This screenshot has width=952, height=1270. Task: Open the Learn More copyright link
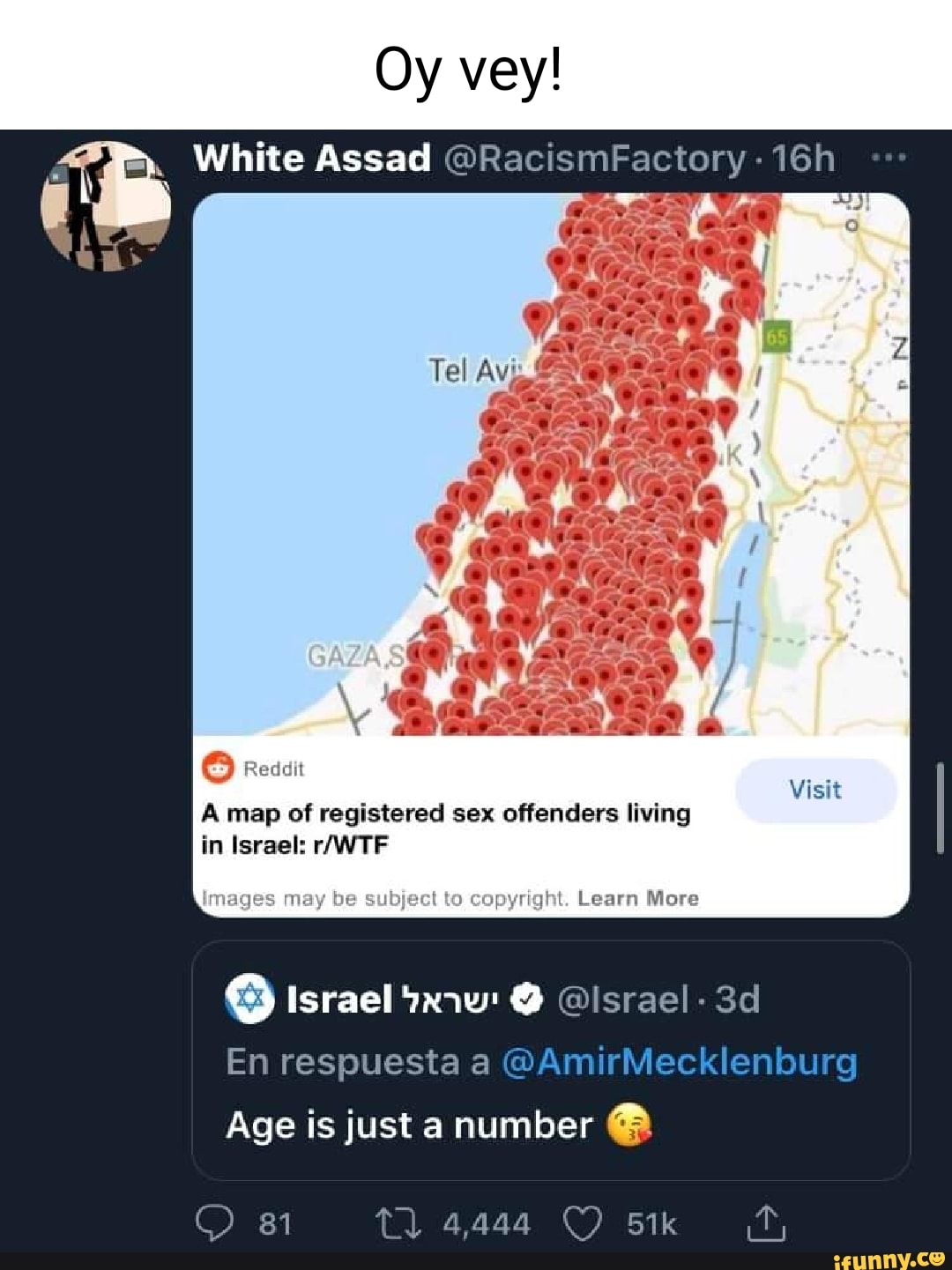(638, 898)
